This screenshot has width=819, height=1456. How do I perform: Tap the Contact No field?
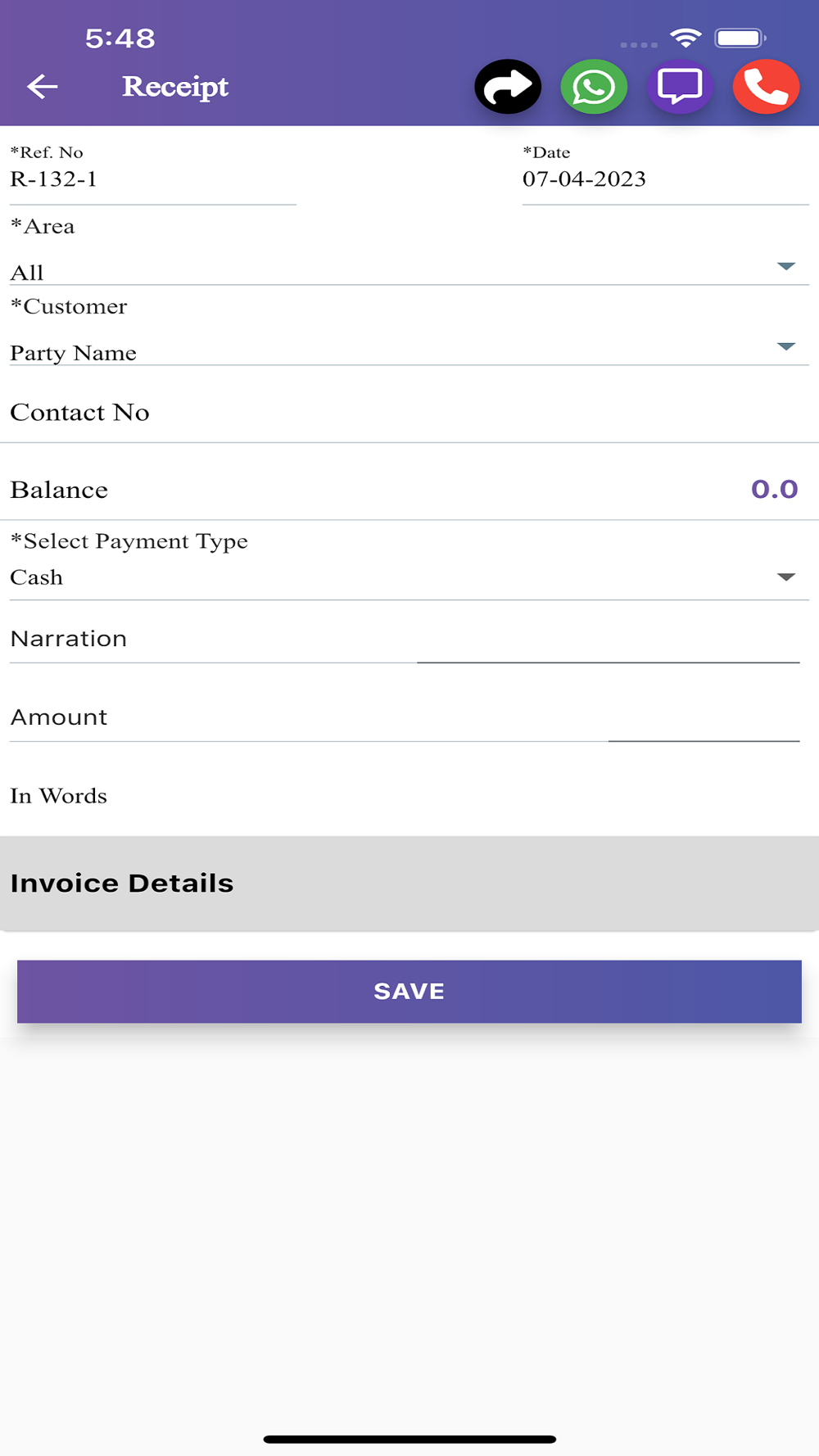point(409,412)
